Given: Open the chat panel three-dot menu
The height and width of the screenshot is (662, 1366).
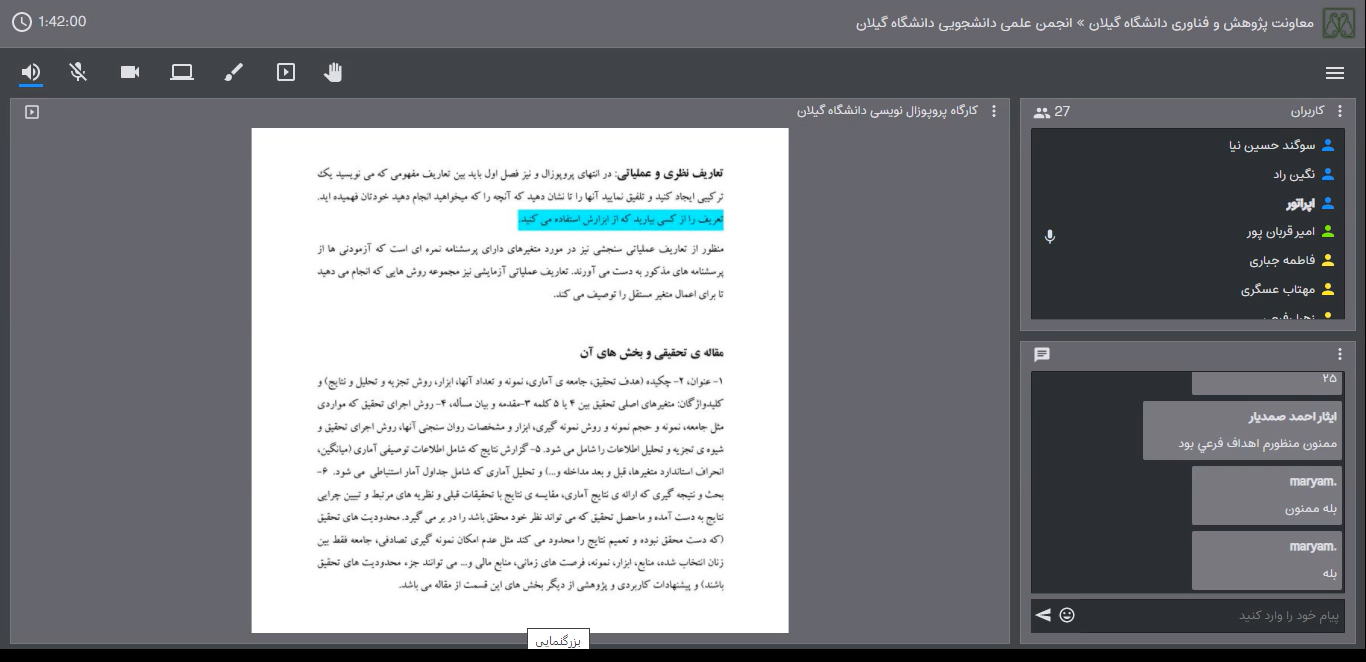Looking at the screenshot, I should coord(1340,355).
